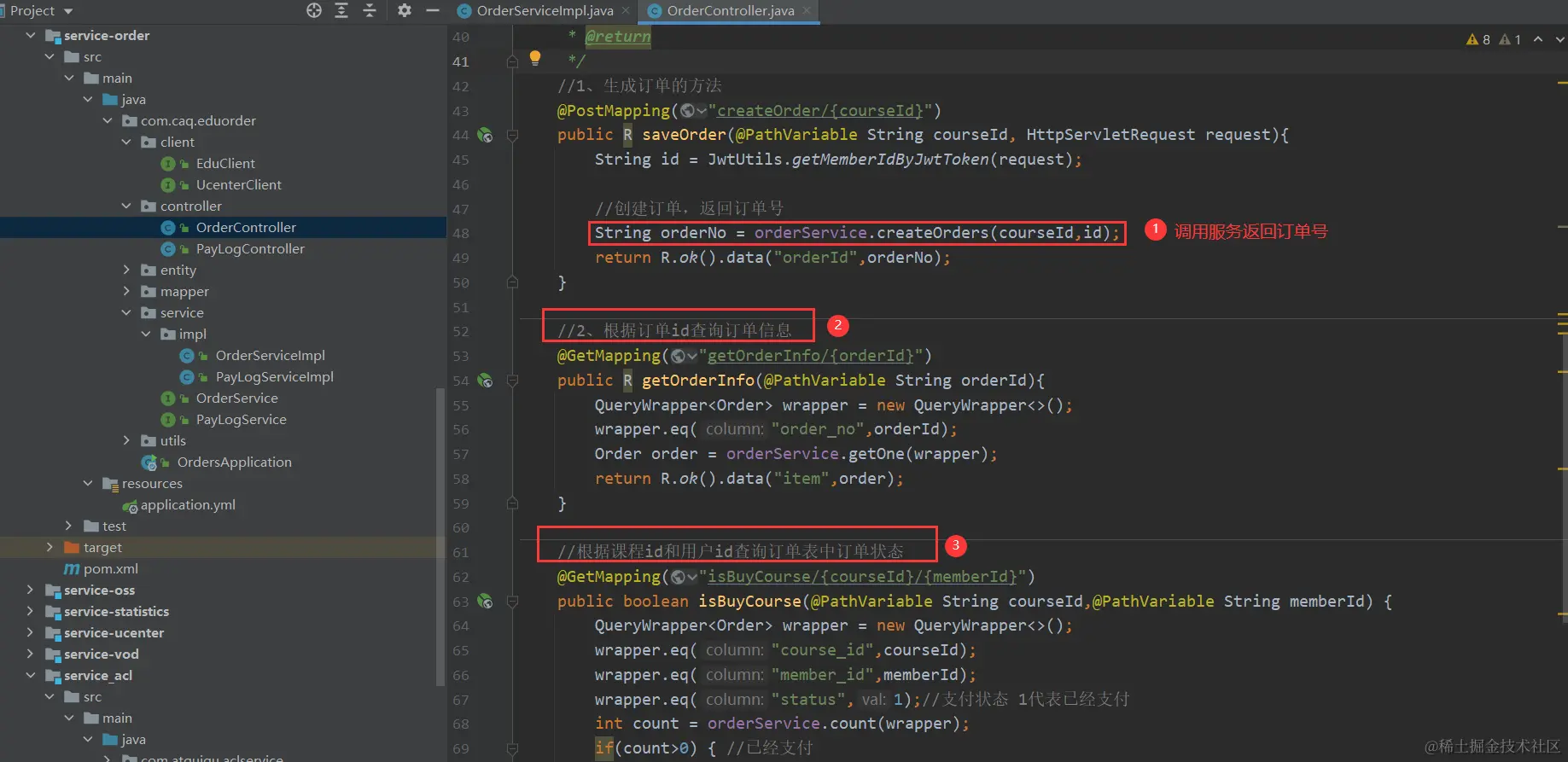The height and width of the screenshot is (762, 1568).
Task: Collapse the controller package
Action: point(126,206)
